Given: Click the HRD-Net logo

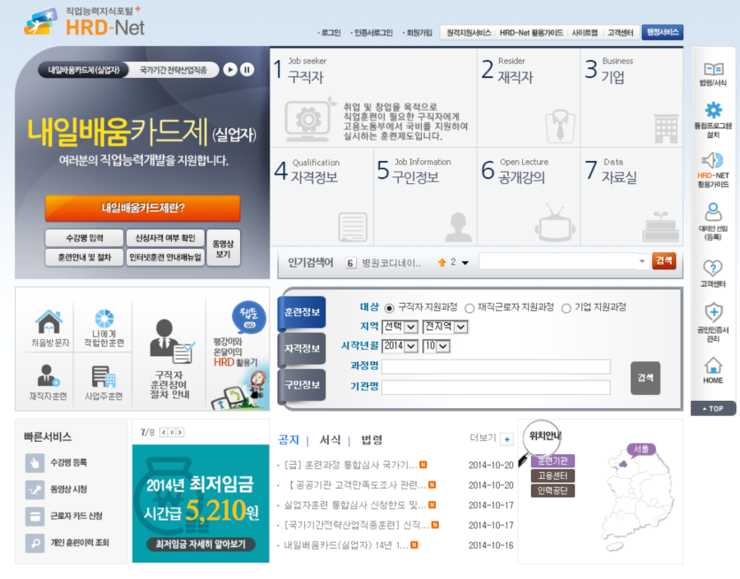Looking at the screenshot, I should click(85, 22).
